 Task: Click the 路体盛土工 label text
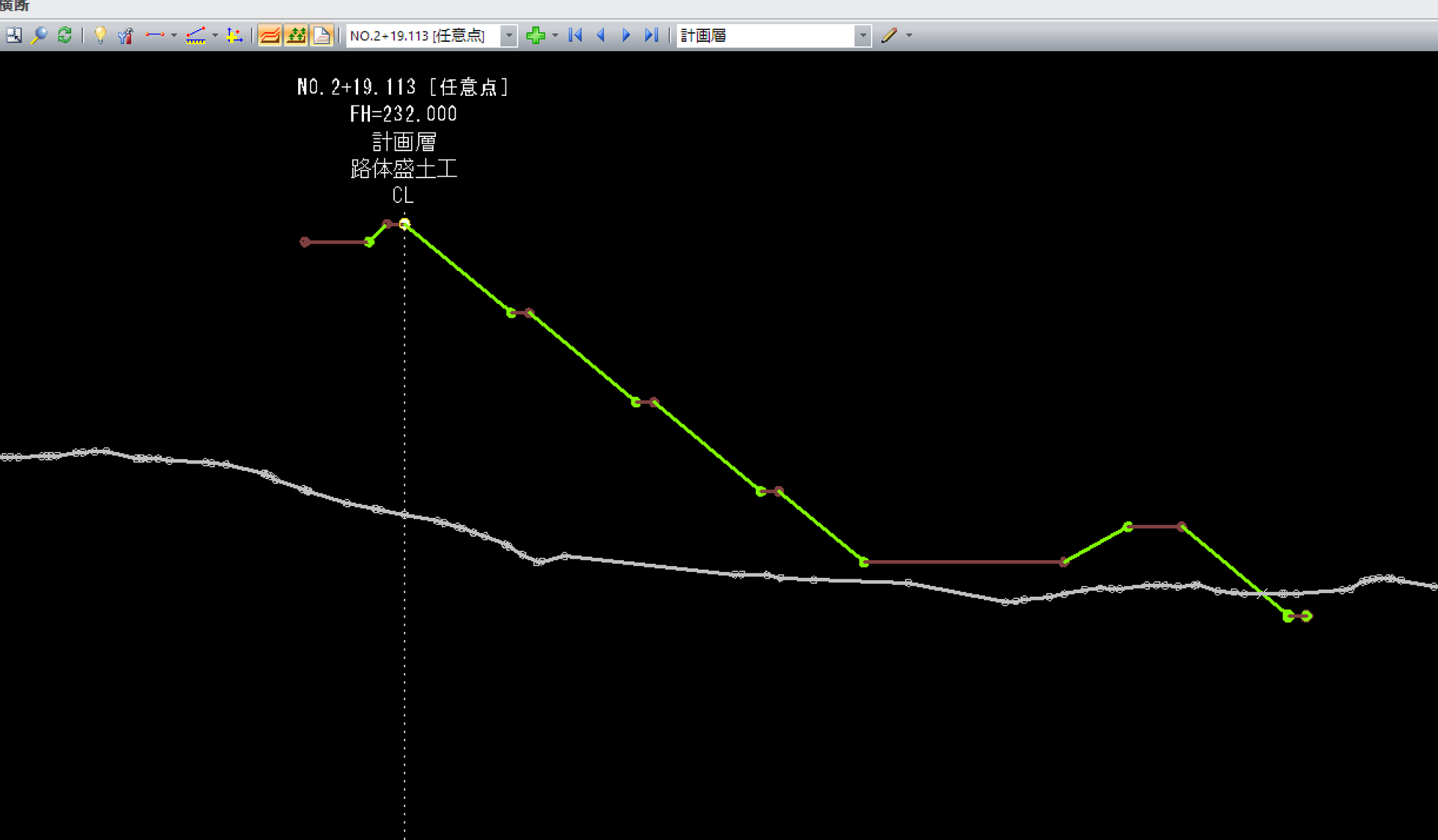[404, 168]
